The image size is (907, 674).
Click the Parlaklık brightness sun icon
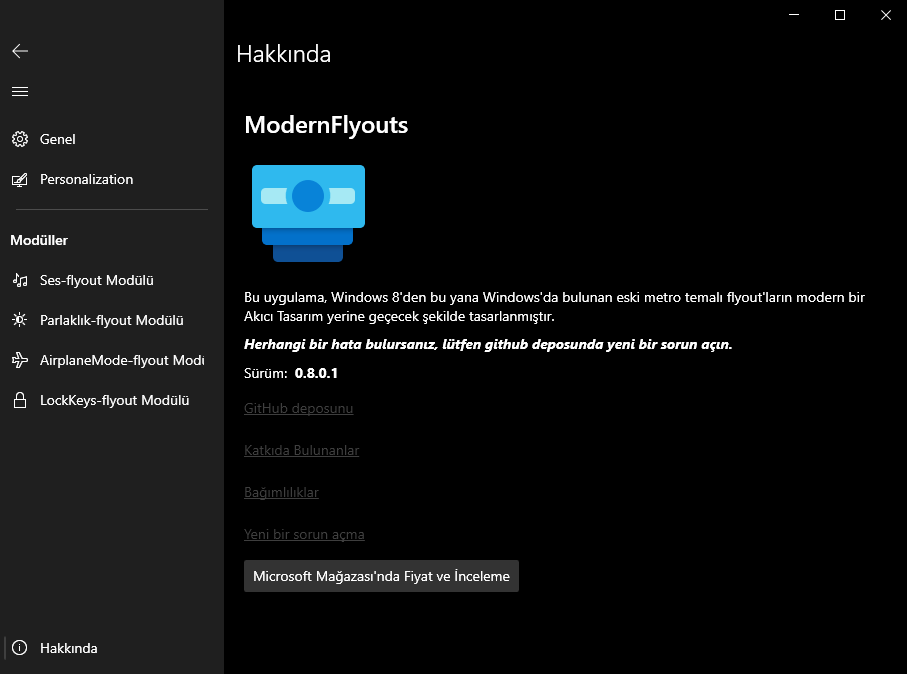coord(20,320)
